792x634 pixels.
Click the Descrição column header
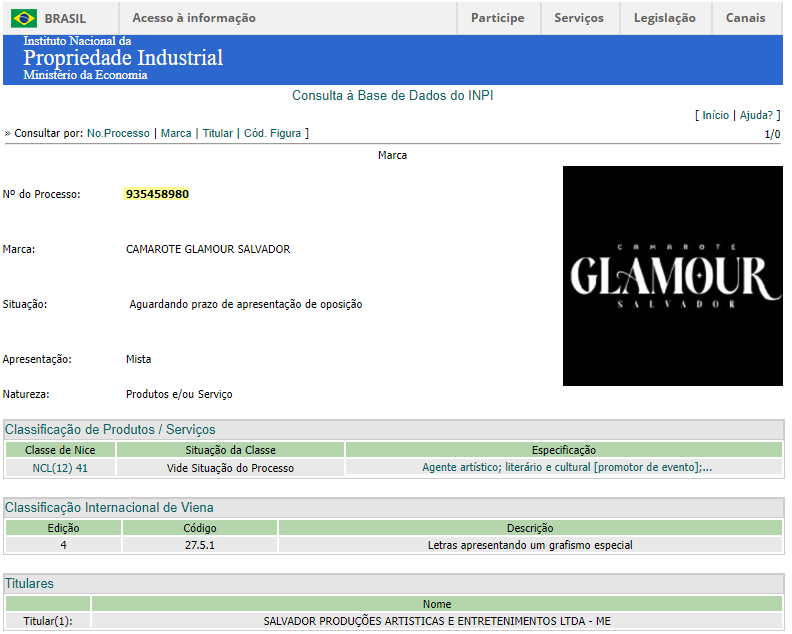530,528
